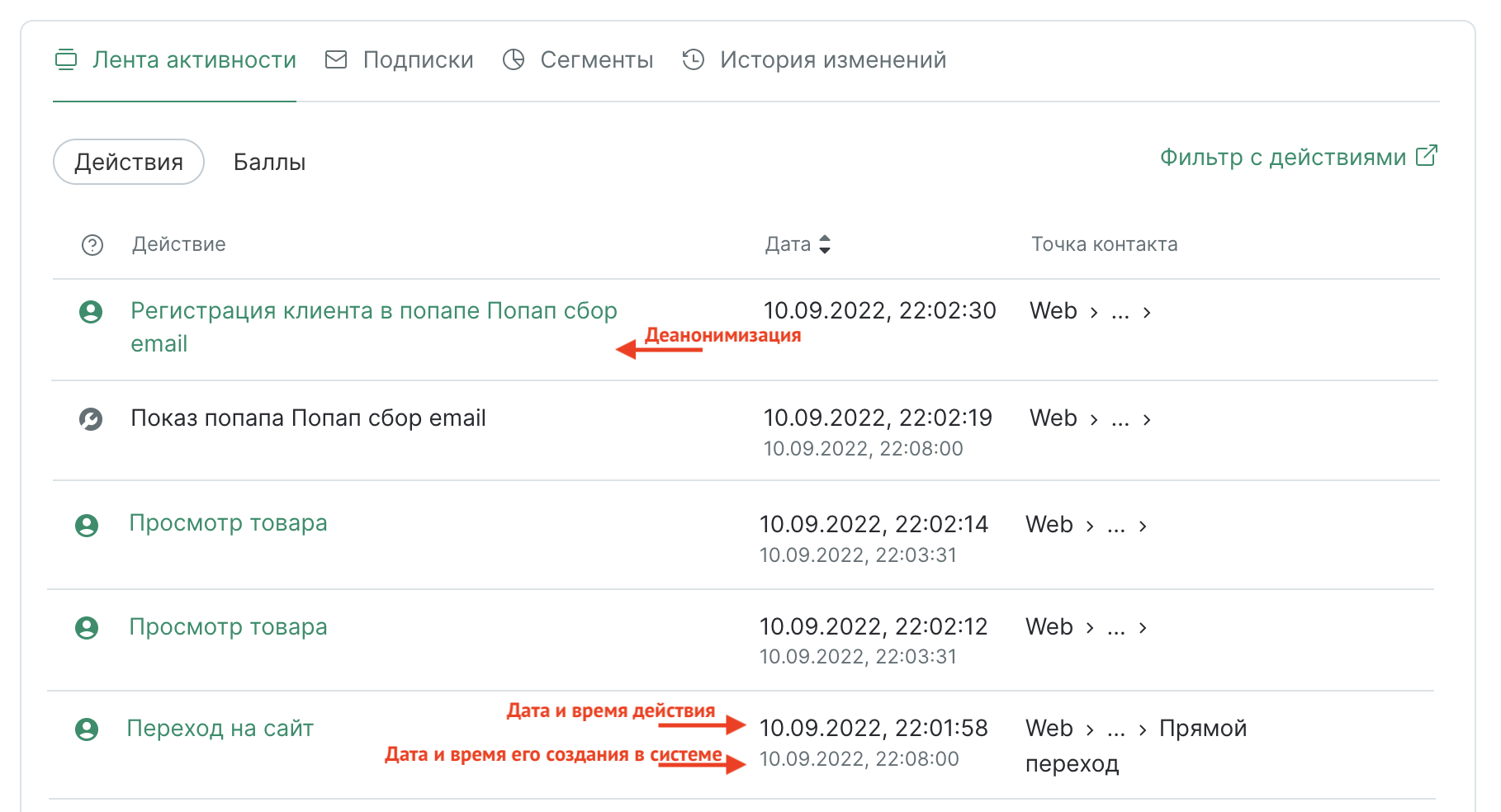Click the question mark help icon in table header
Viewport: 1501px width, 812px height.
[x=92, y=245]
